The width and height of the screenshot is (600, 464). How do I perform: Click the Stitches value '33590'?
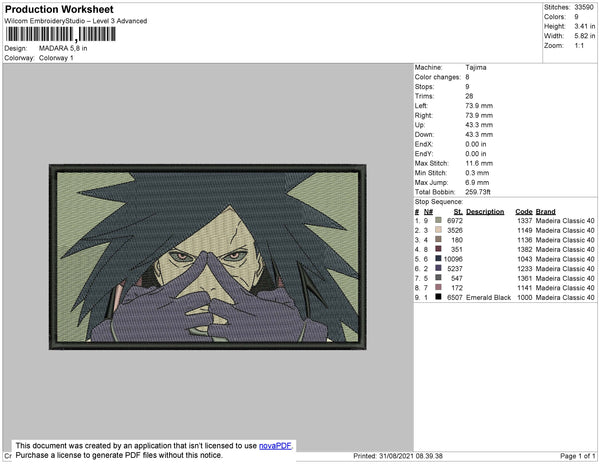584,7
